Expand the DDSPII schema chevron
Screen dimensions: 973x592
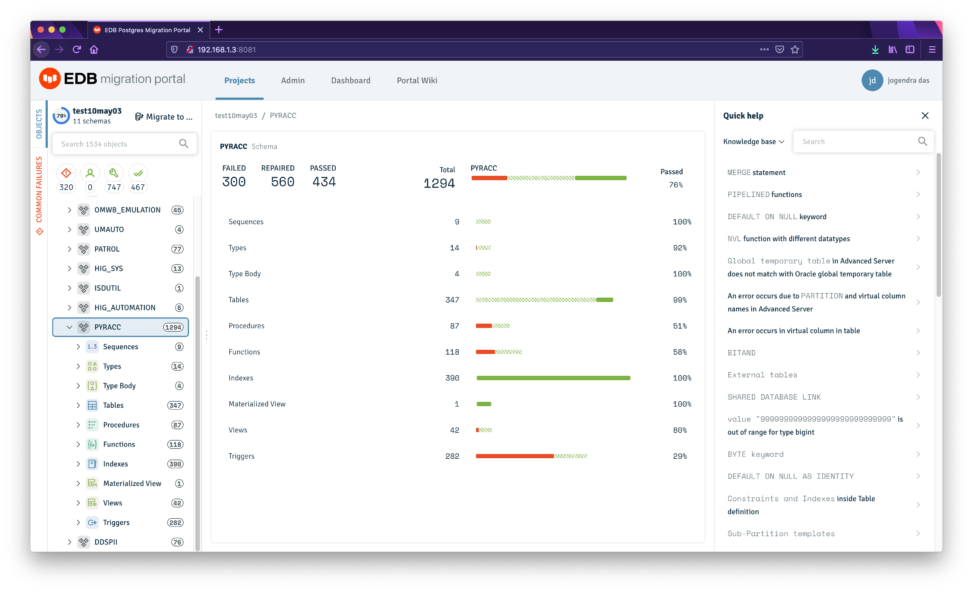coord(70,542)
